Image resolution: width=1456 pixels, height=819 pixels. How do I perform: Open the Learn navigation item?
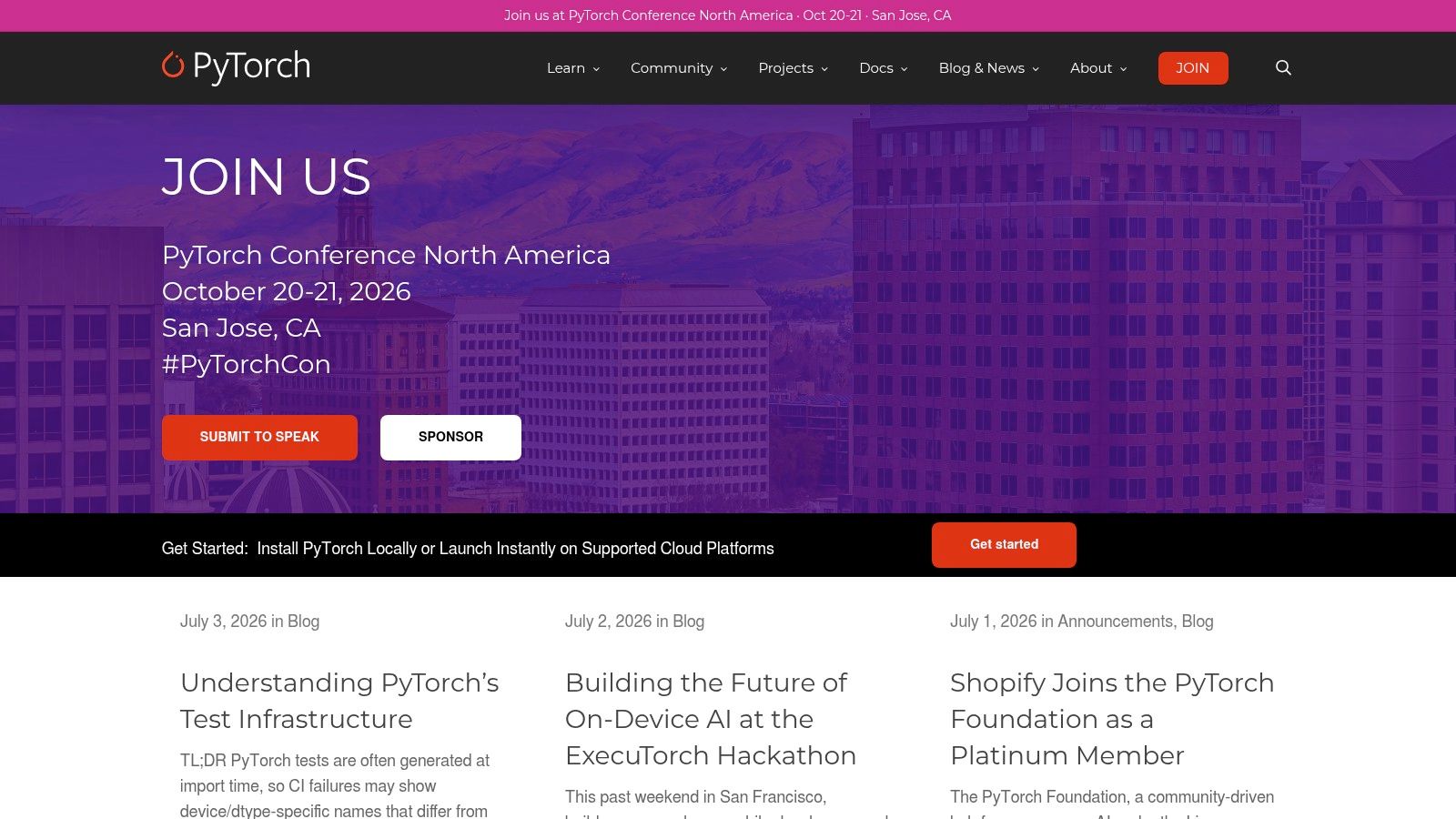pos(566,68)
